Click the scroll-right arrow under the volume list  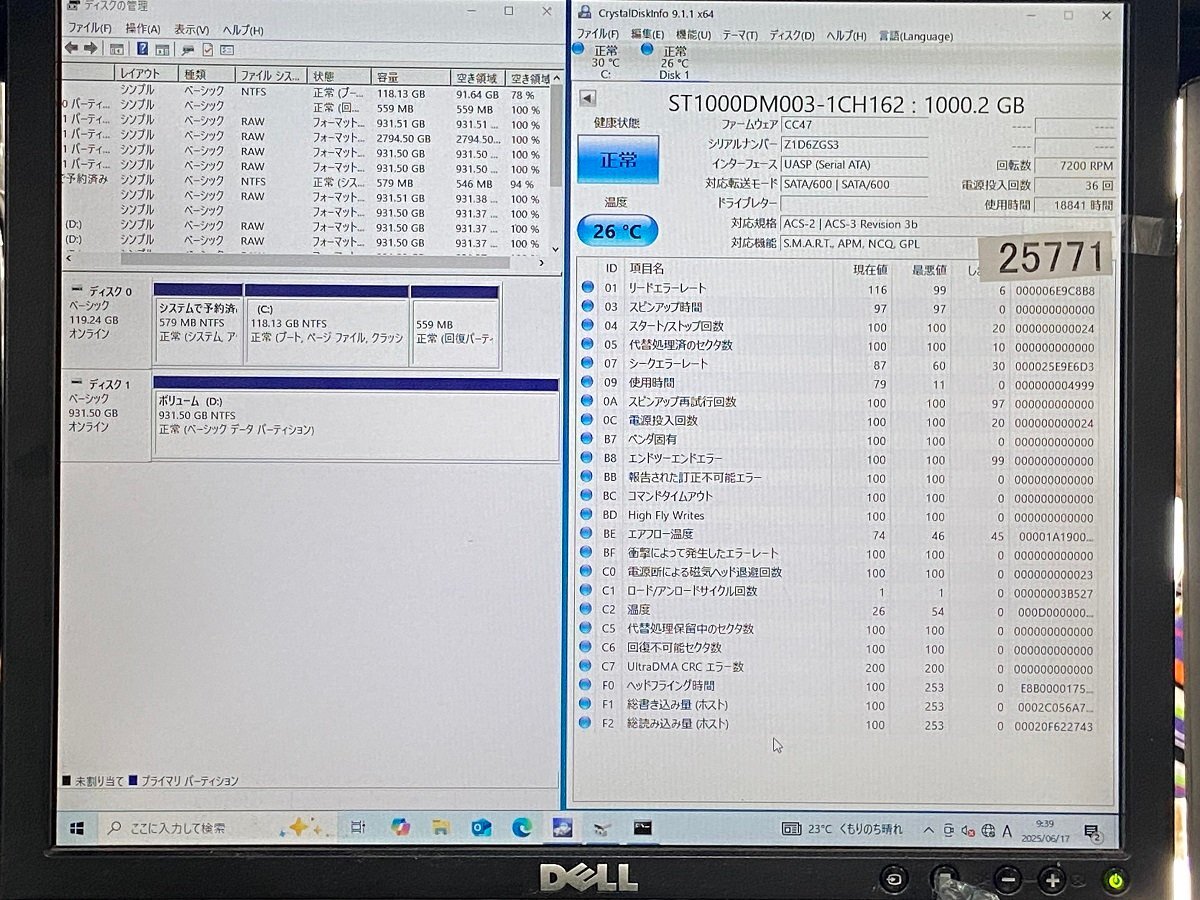click(x=542, y=262)
